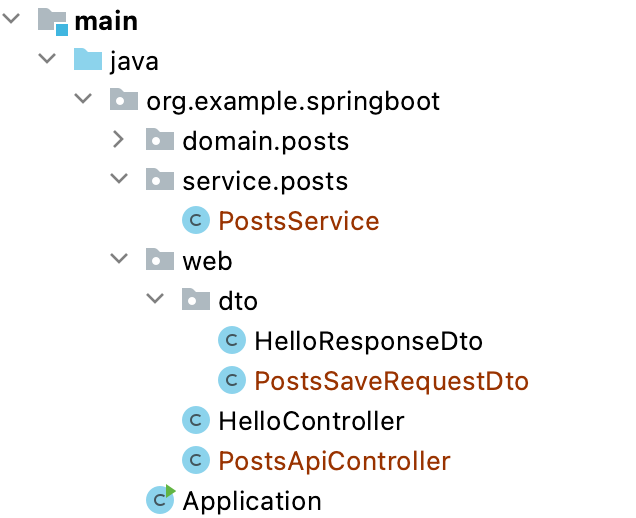
Task: Select the Application class entry
Action: pos(252,501)
